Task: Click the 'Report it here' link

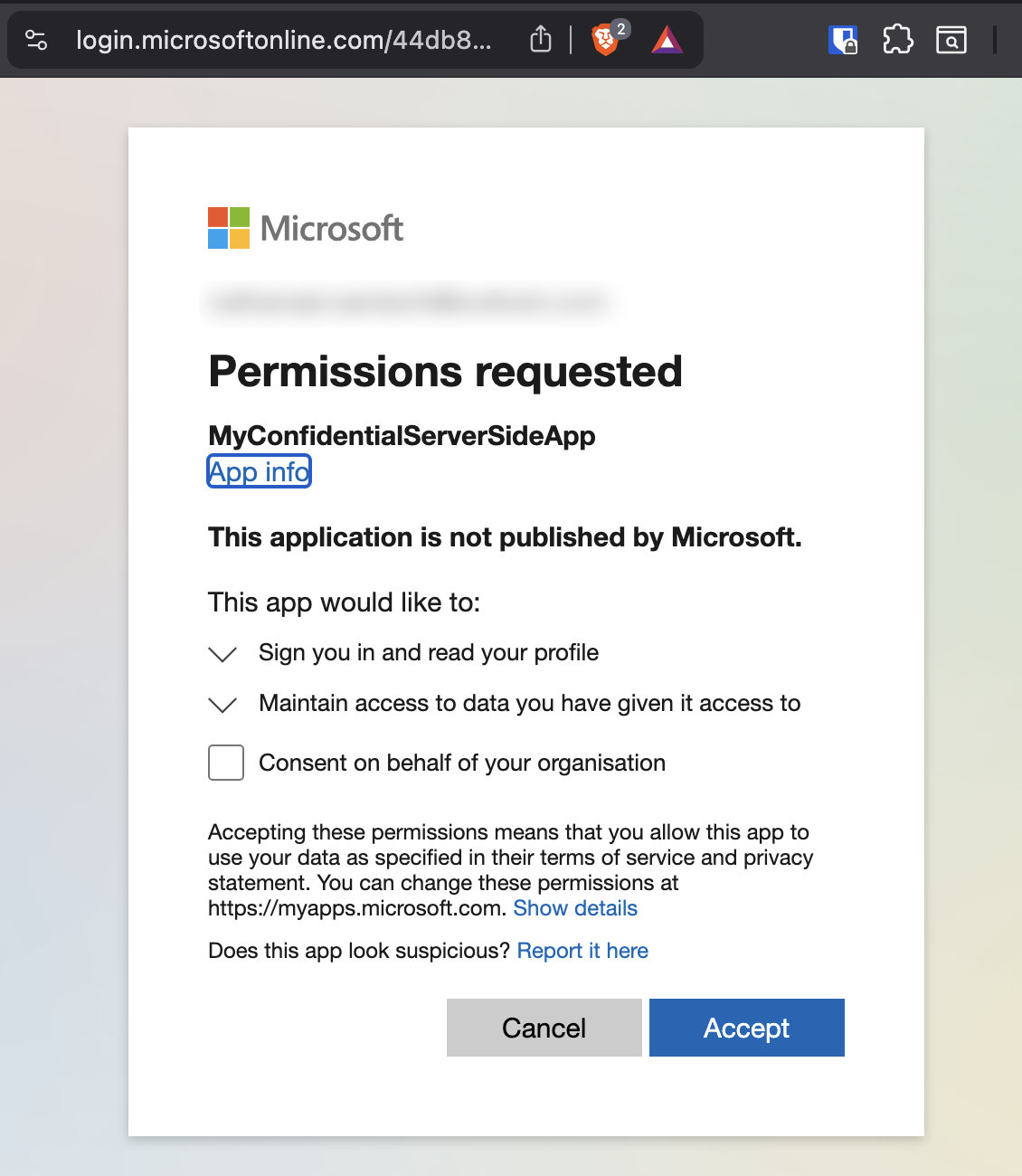Action: pos(582,951)
